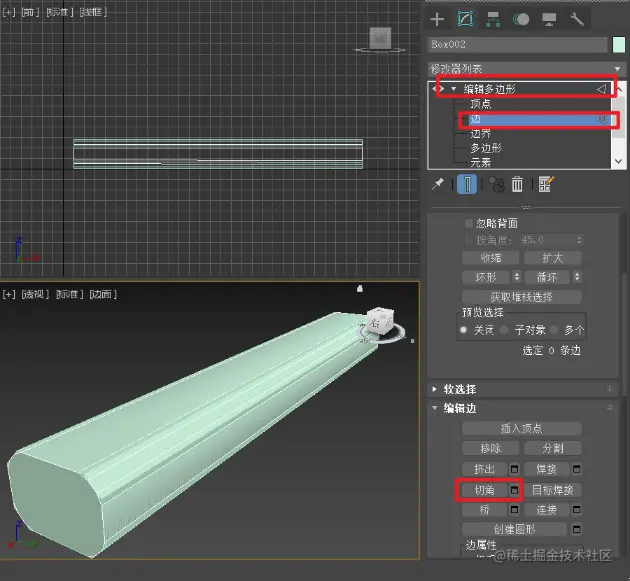Open the Hierarchy panel tab
This screenshot has height=581, width=630.
tap(493, 19)
